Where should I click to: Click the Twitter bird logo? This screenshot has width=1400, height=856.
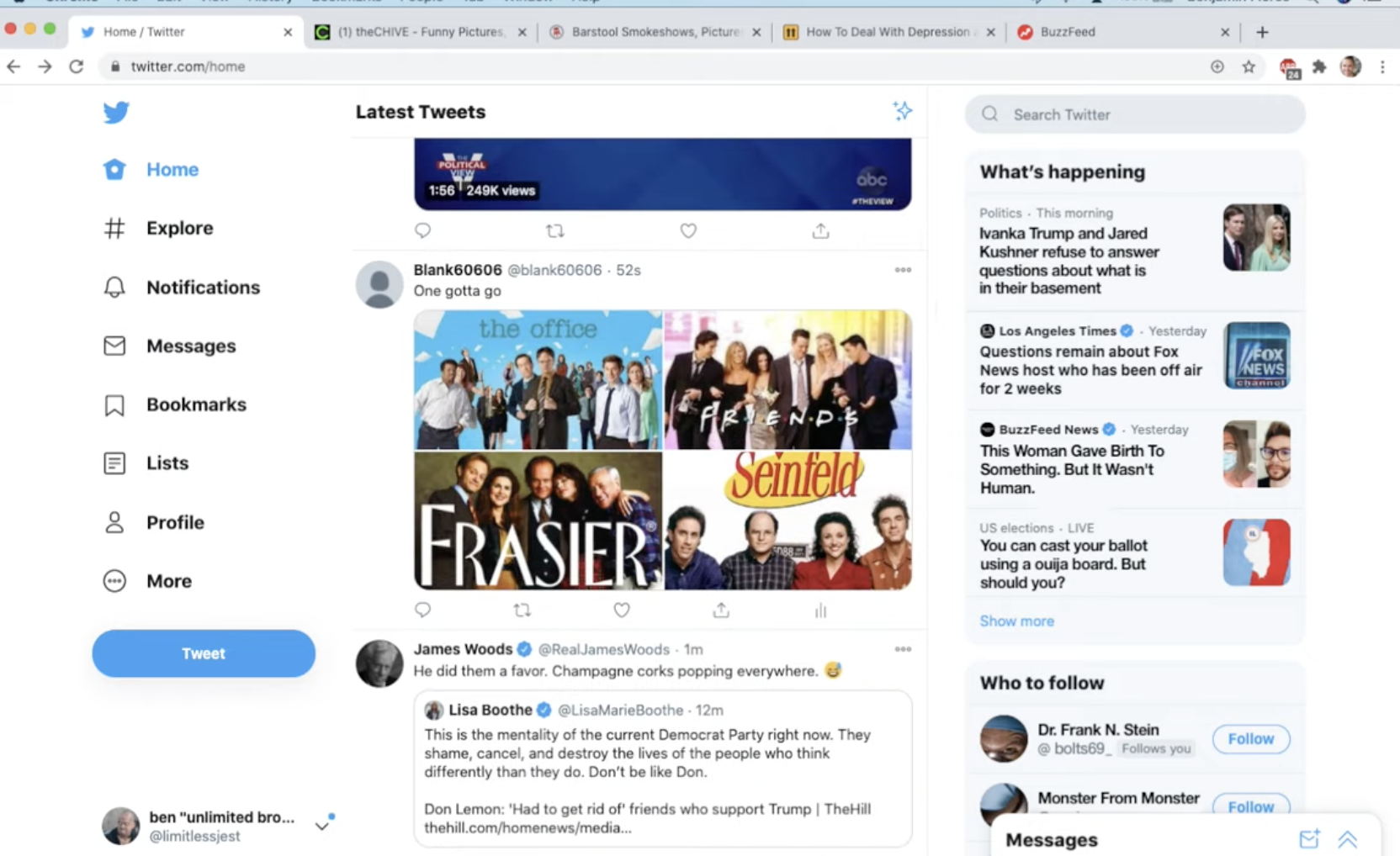click(x=116, y=112)
